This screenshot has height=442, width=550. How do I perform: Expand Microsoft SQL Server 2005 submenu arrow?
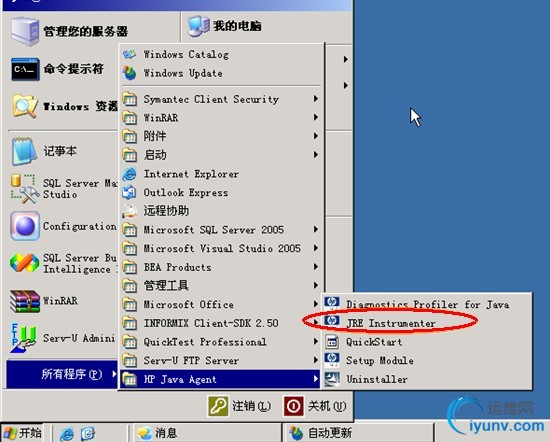pyautogui.click(x=316, y=229)
